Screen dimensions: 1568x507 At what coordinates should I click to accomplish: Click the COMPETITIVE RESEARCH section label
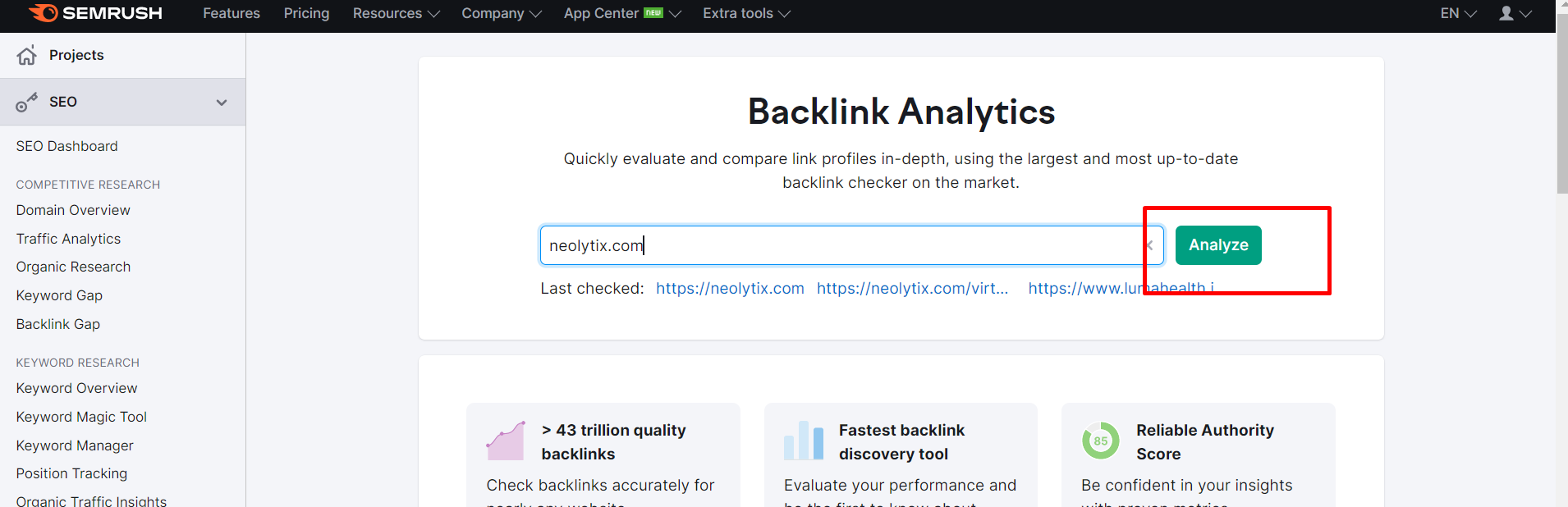pos(88,185)
